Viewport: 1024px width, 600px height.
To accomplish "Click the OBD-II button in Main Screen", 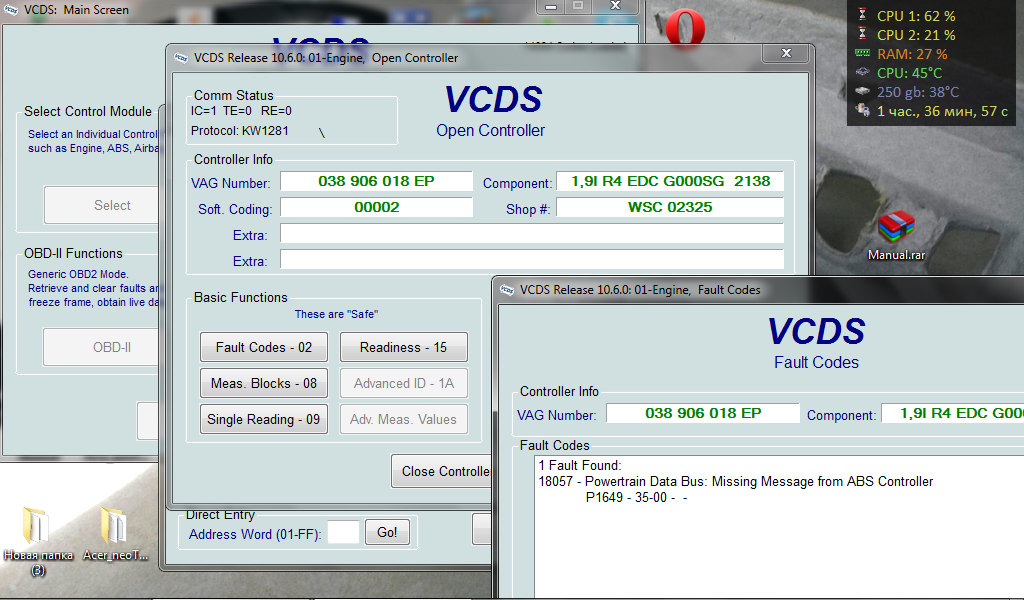I will pyautogui.click(x=102, y=347).
